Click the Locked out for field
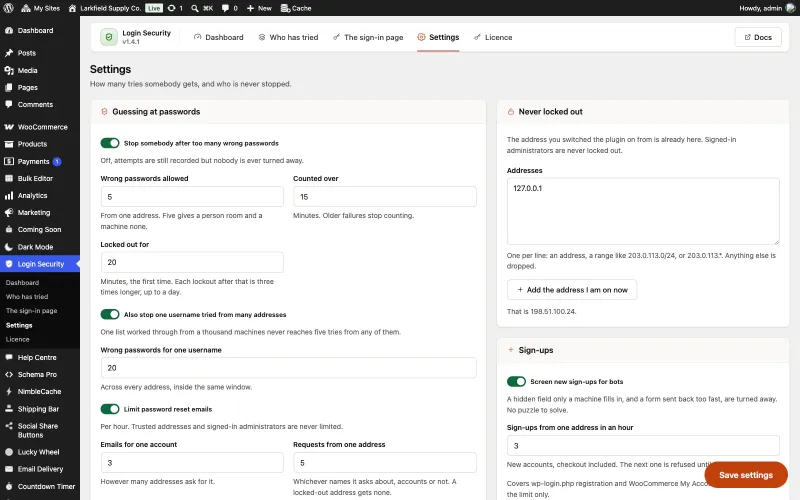 192,262
